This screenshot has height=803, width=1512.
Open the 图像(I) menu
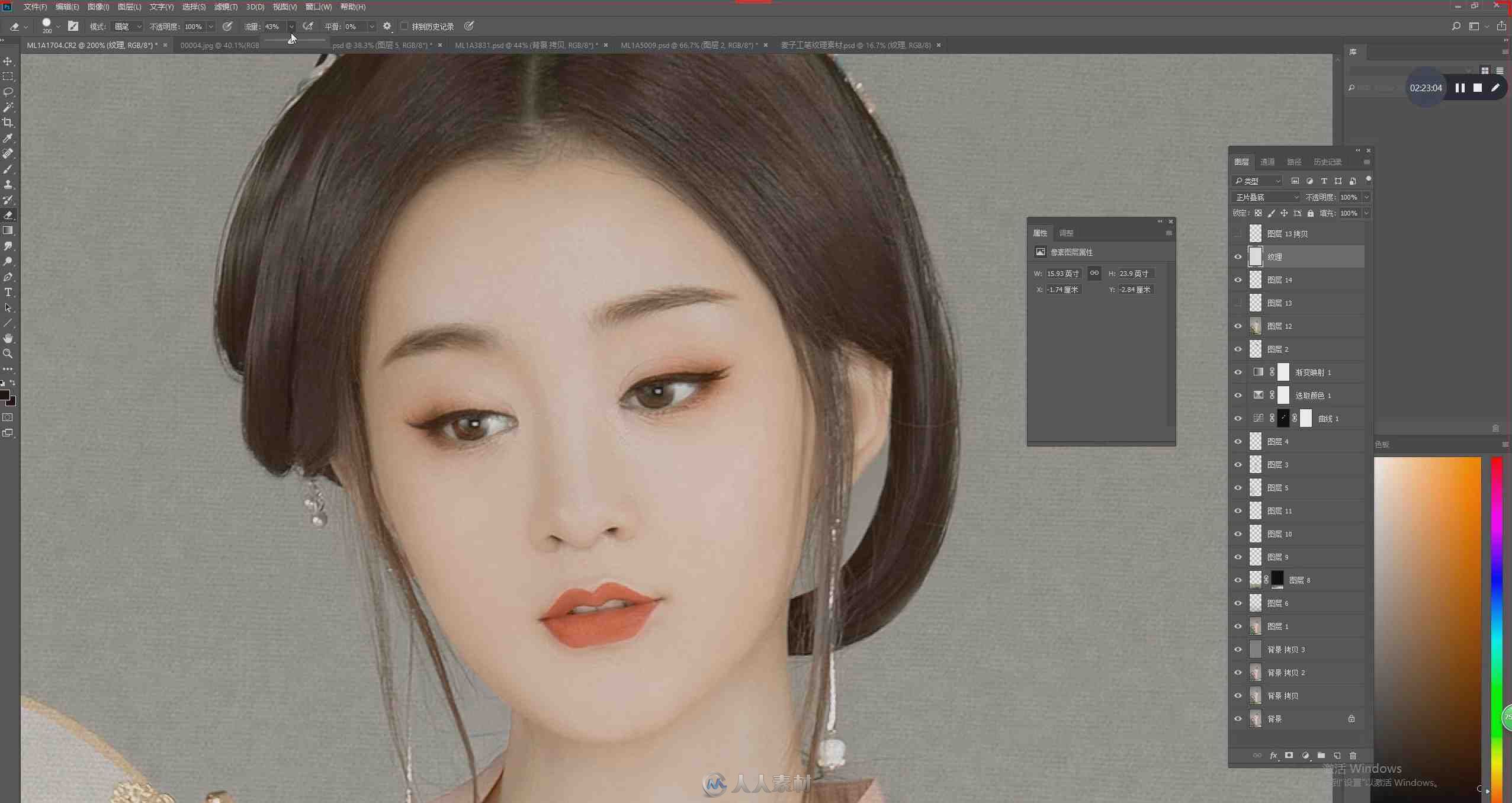pos(98,7)
